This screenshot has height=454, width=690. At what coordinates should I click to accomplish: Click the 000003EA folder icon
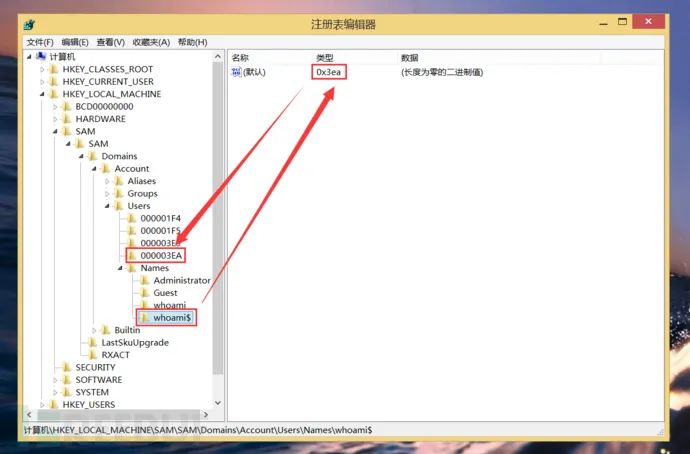click(132, 255)
